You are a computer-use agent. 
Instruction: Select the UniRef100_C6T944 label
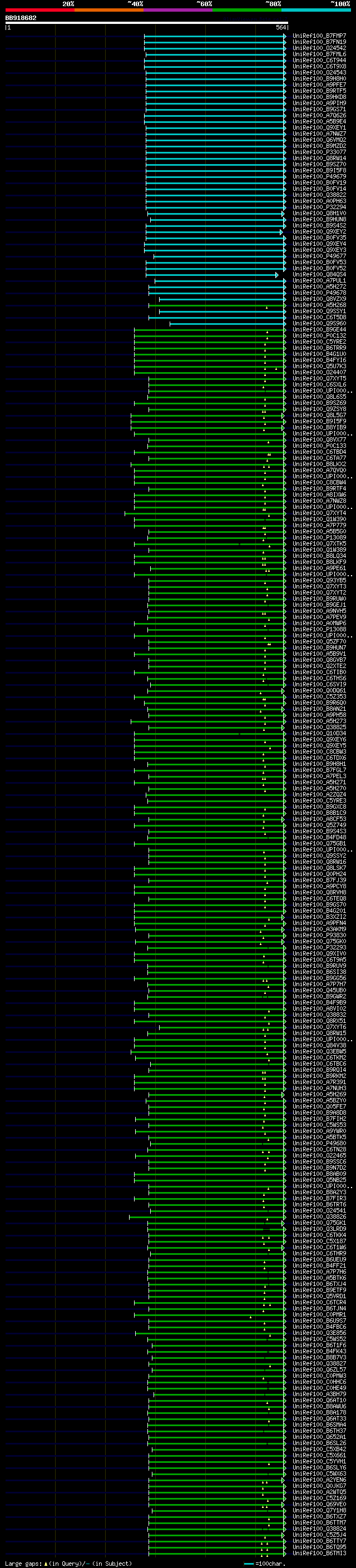[319, 61]
